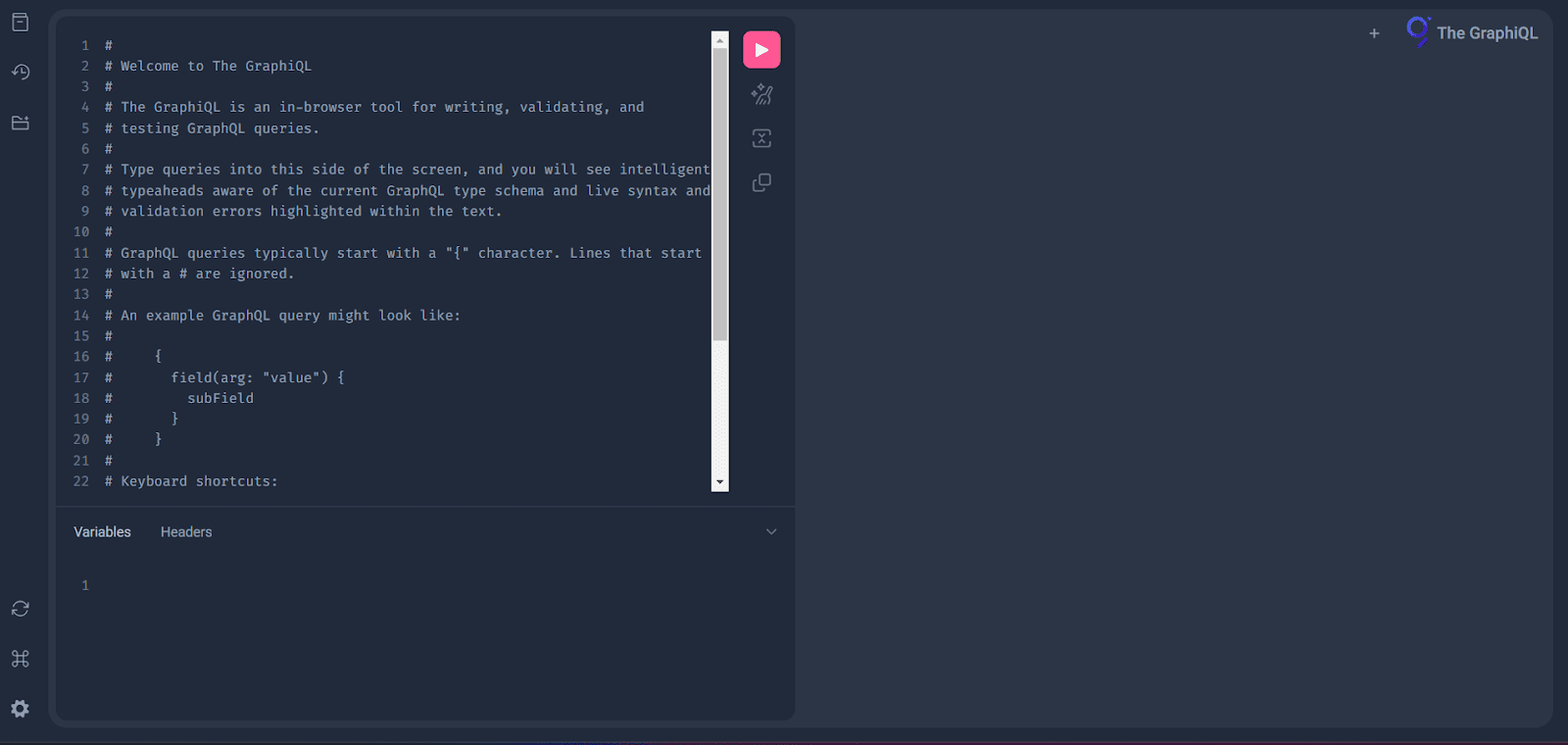Click line number 22 in the gutter
This screenshot has width=1568, height=745.
point(81,481)
